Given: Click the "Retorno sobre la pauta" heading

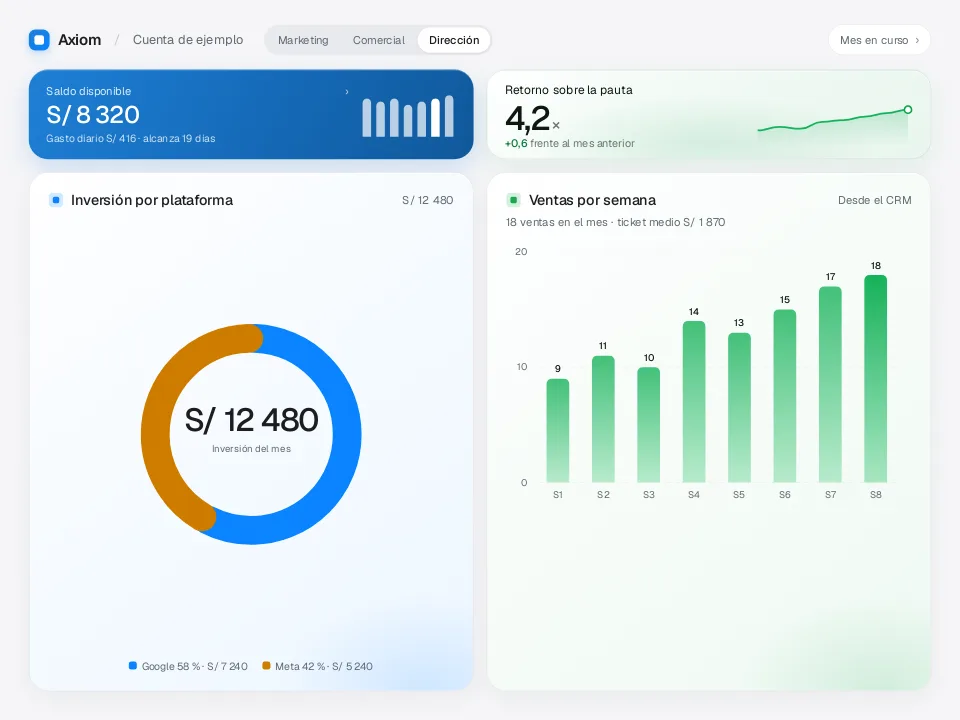Looking at the screenshot, I should (x=569, y=90).
